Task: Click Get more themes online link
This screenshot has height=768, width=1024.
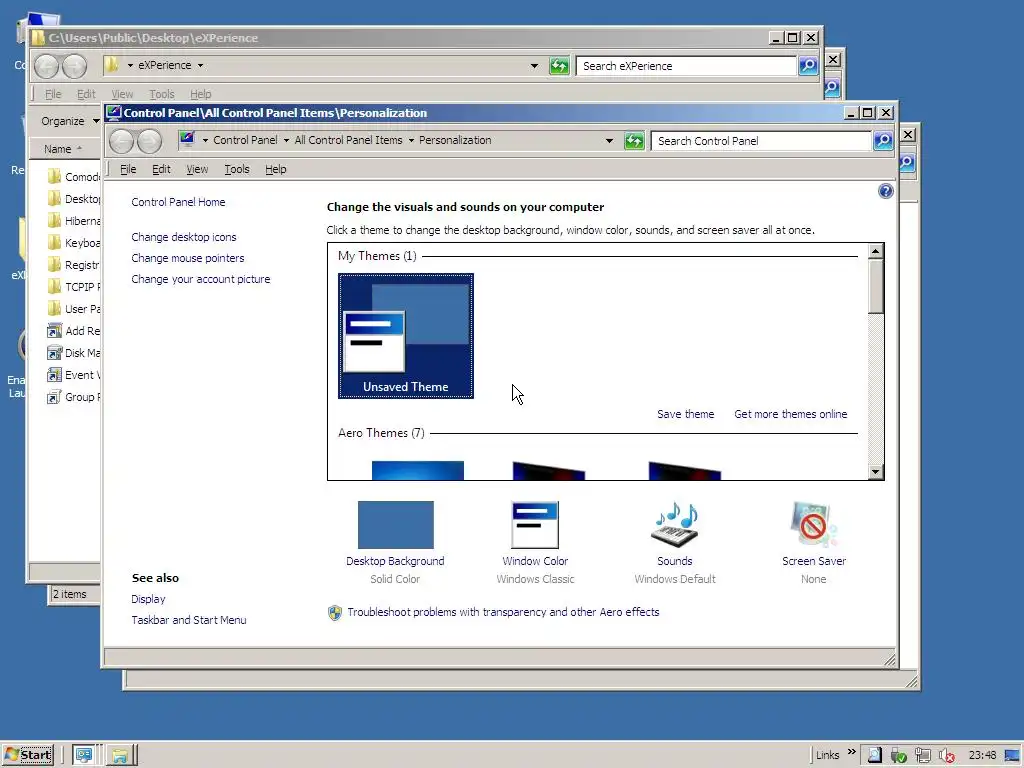Action: (790, 414)
